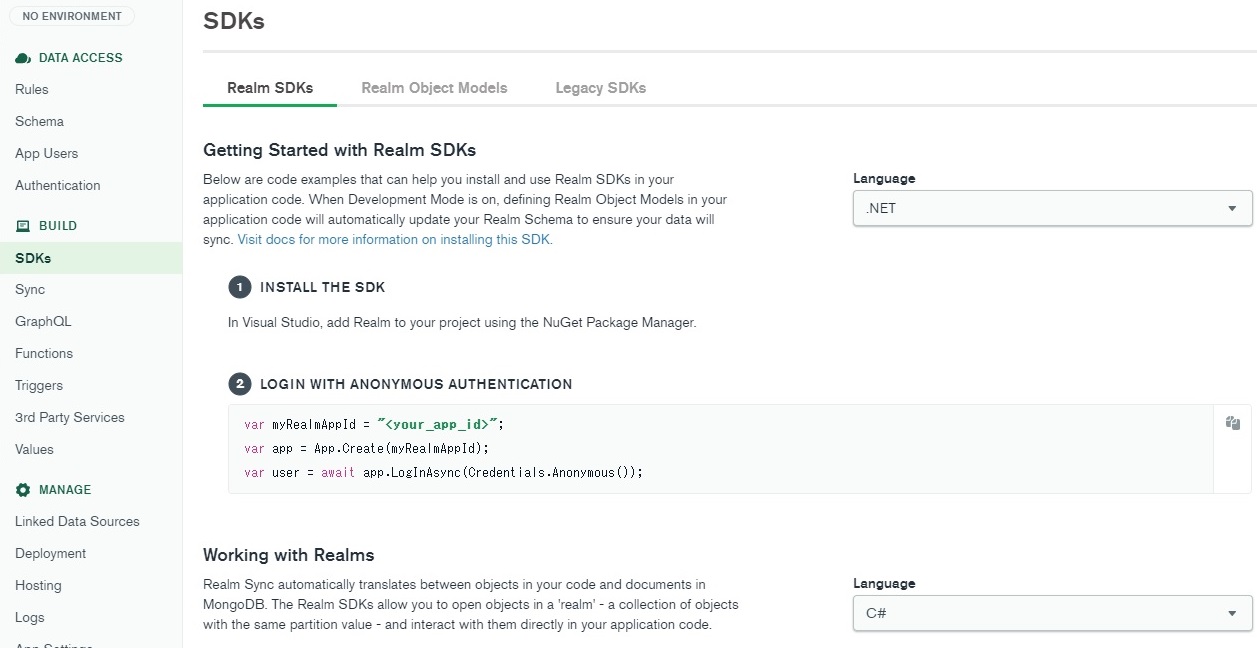Open the Logs page
This screenshot has width=1257, height=648.
pos(30,617)
